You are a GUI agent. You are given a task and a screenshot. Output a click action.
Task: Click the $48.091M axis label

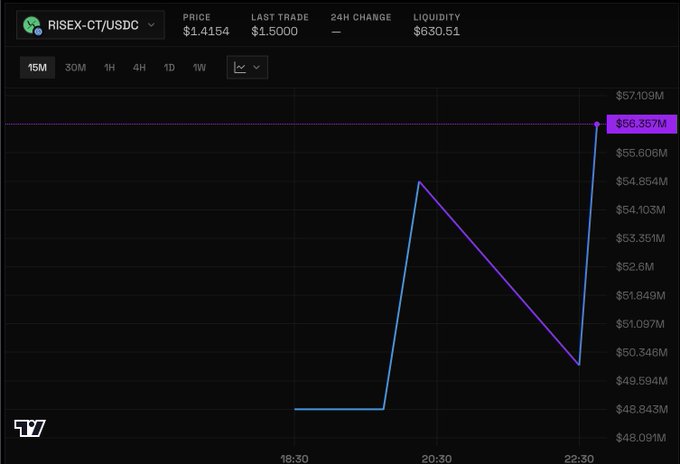pyautogui.click(x=641, y=438)
